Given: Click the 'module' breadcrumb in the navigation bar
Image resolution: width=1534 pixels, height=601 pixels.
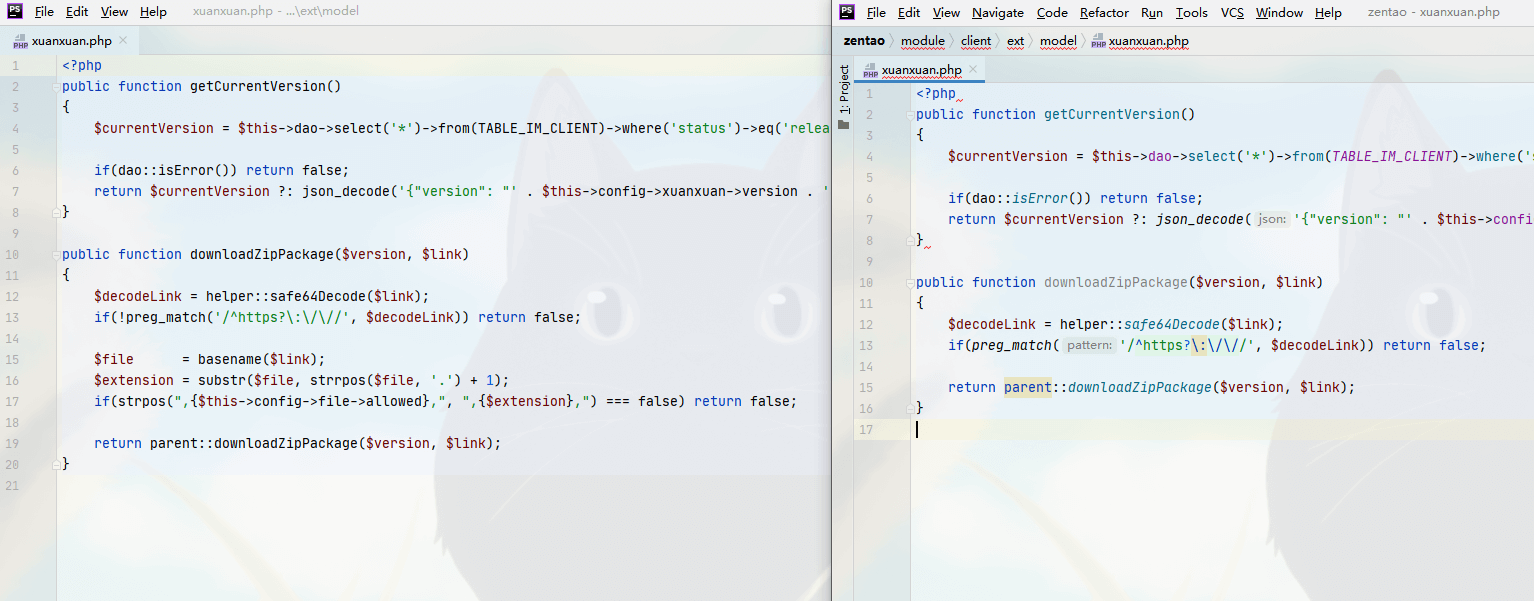Looking at the screenshot, I should coord(922,41).
